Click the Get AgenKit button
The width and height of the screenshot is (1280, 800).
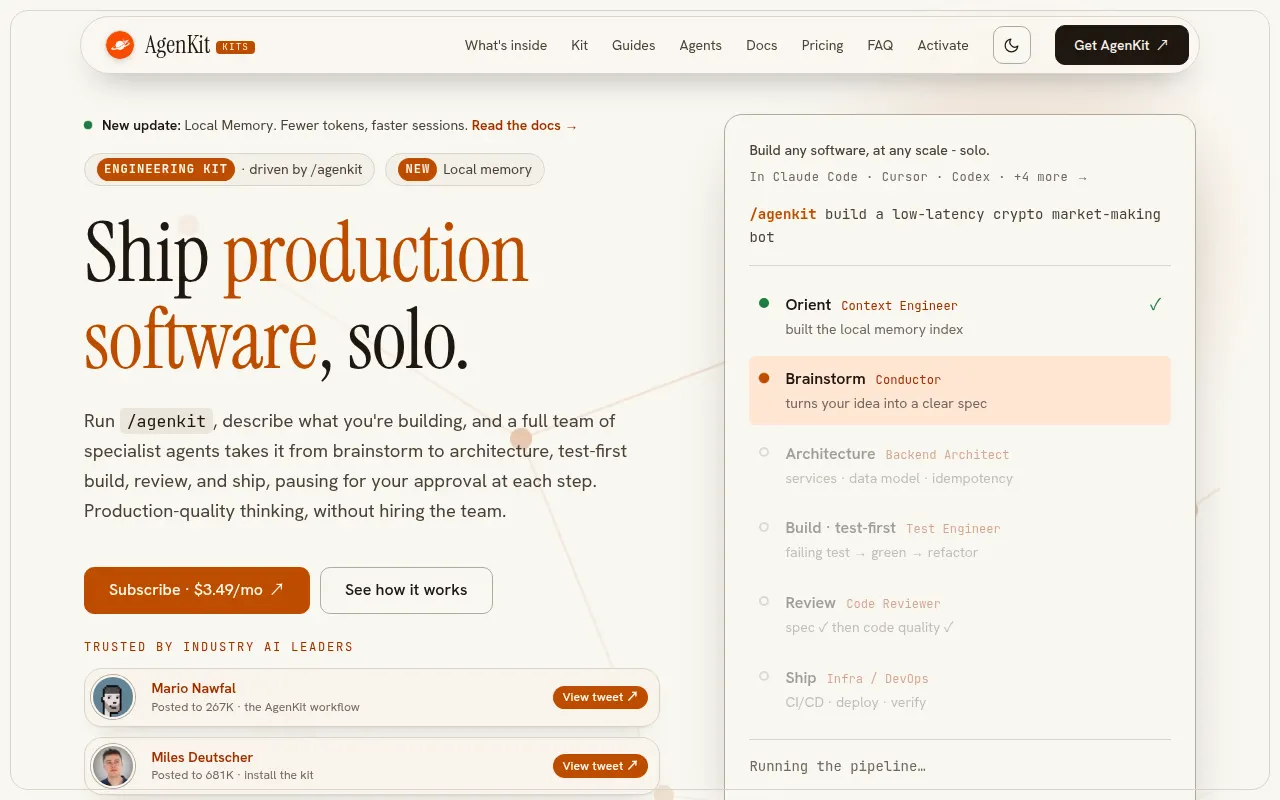(1122, 45)
